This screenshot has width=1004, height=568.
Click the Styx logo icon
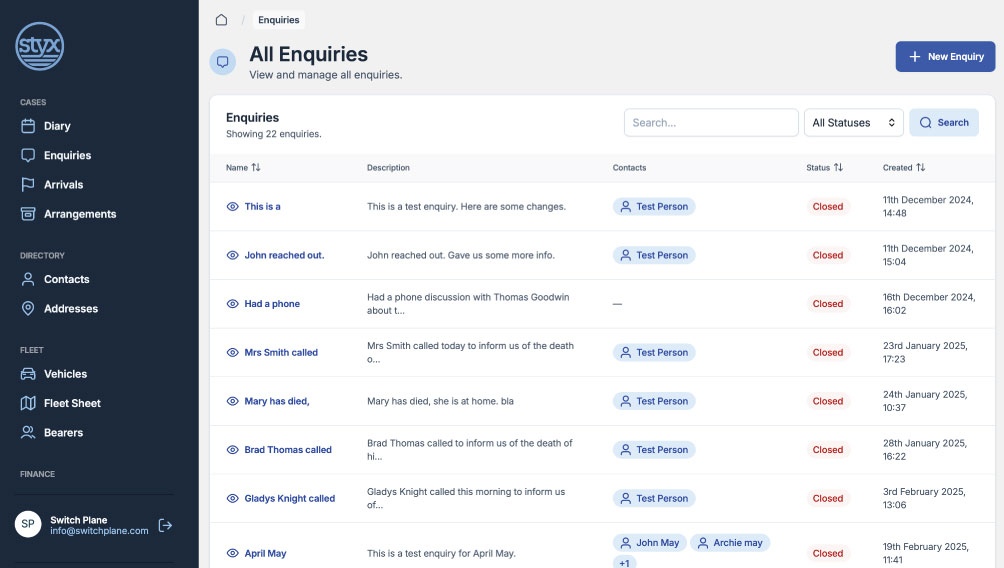(40, 46)
